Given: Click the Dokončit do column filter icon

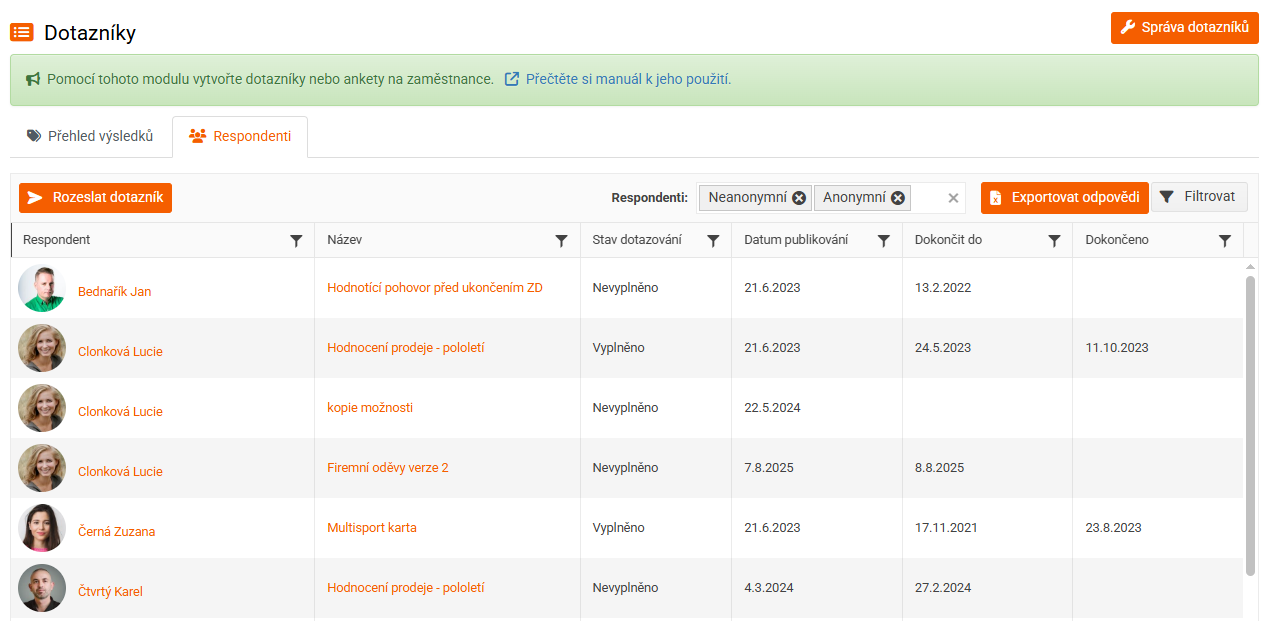Looking at the screenshot, I should pos(1054,241).
